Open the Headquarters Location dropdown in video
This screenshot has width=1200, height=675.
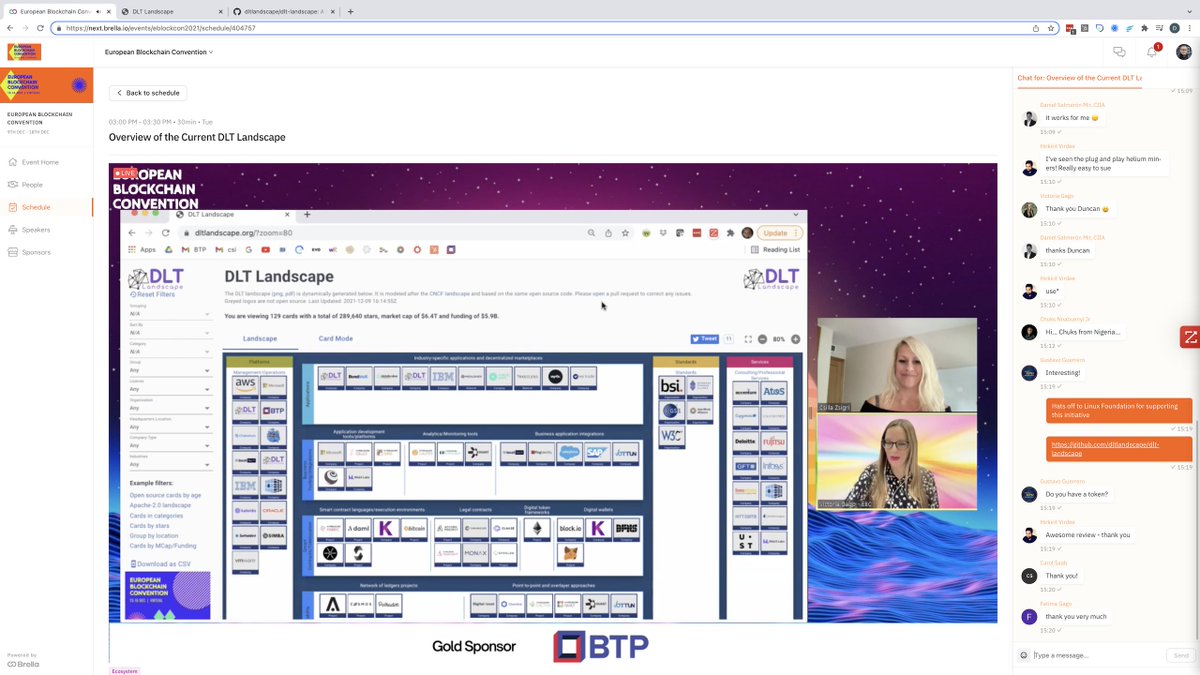coord(170,427)
